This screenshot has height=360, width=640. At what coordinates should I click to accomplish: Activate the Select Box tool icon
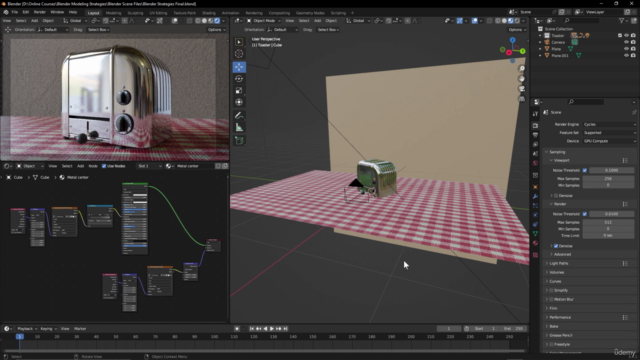239,42
